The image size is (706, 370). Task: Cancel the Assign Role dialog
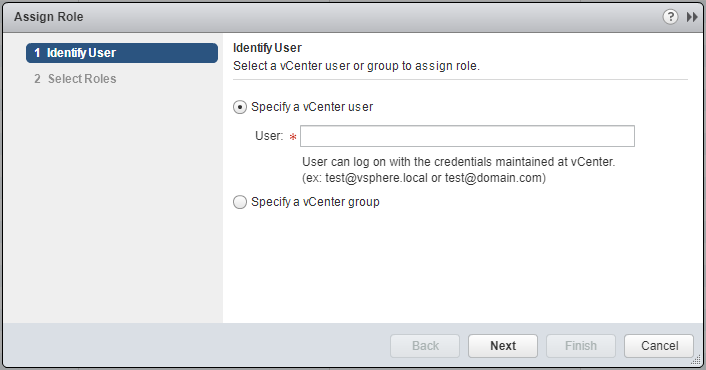tap(659, 346)
